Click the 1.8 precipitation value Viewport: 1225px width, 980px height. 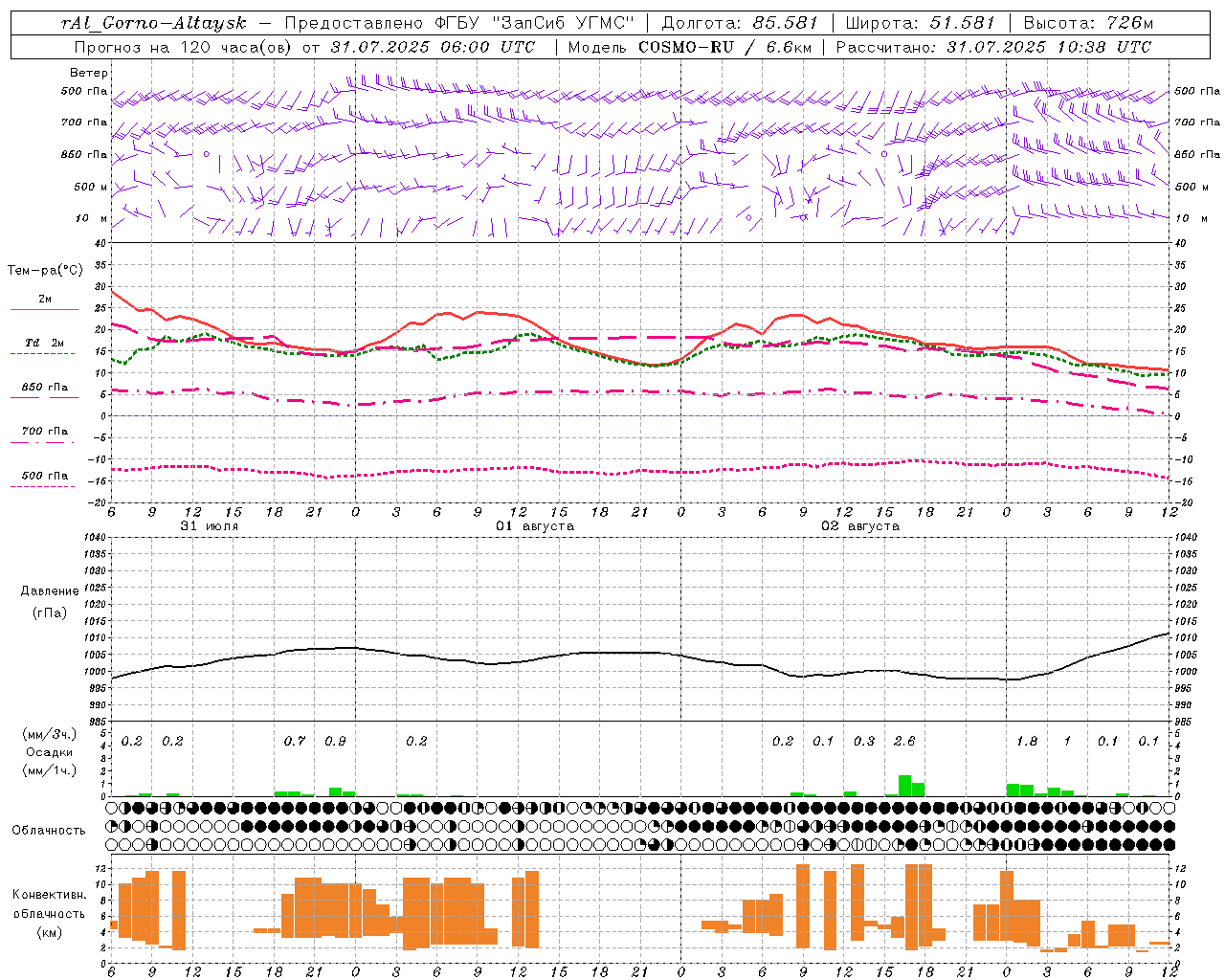(1027, 742)
